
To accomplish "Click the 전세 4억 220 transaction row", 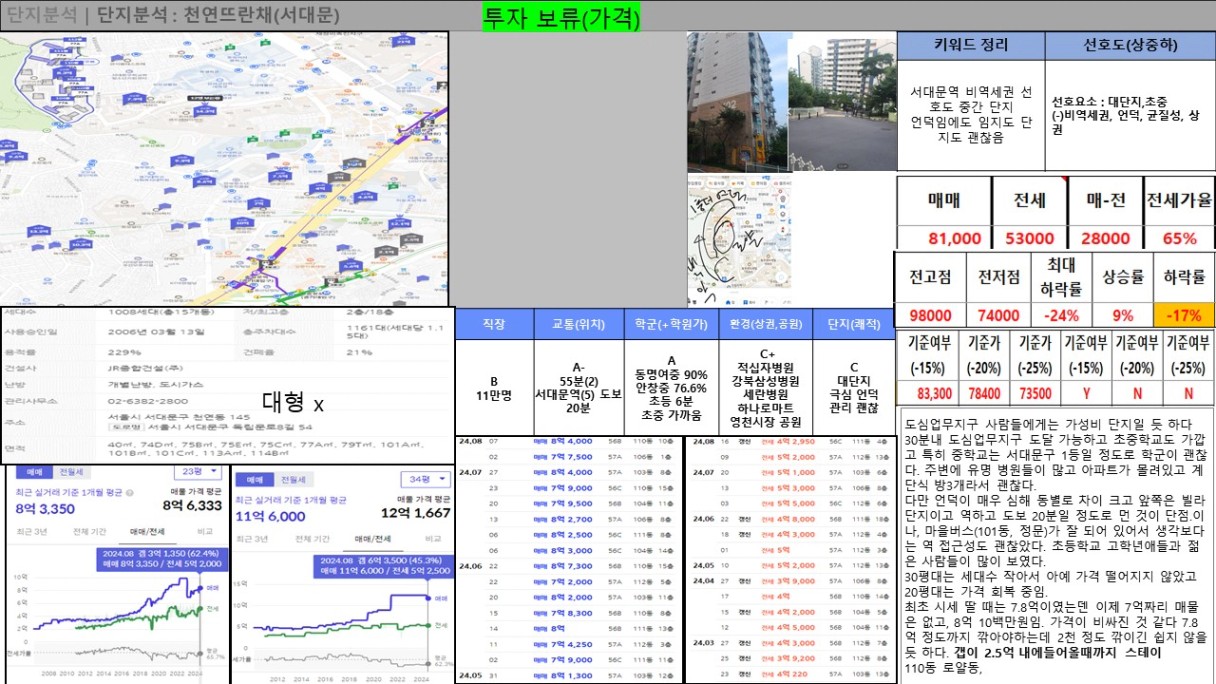I will point(789,674).
